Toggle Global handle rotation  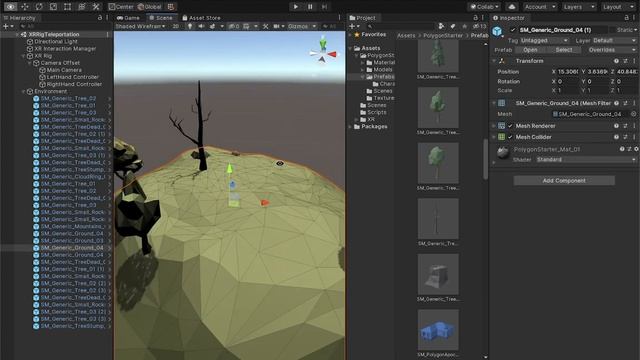pos(149,7)
